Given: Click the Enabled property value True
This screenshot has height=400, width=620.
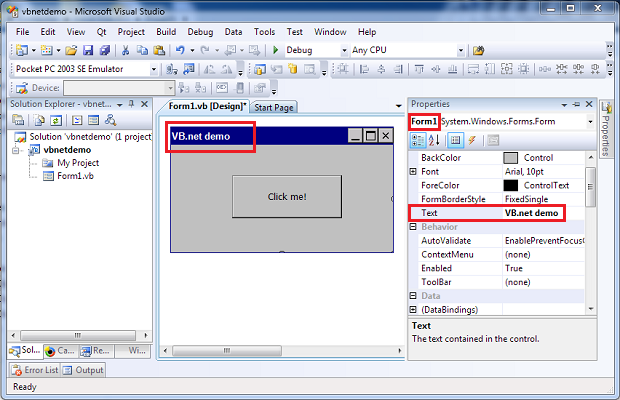Looking at the screenshot, I should [514, 268].
